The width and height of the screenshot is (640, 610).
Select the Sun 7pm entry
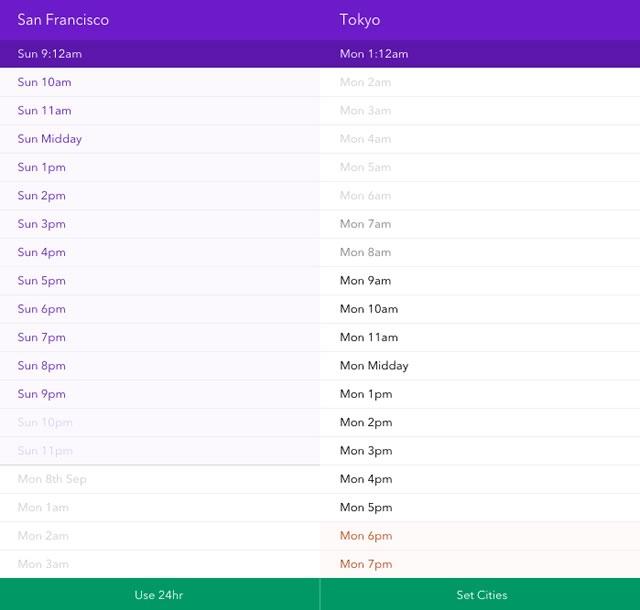160,338
